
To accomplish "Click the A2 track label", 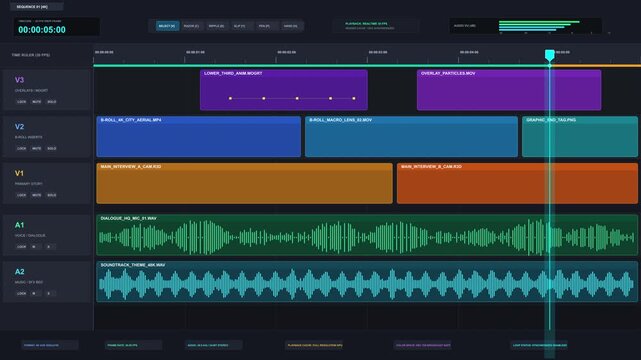I will (19, 271).
